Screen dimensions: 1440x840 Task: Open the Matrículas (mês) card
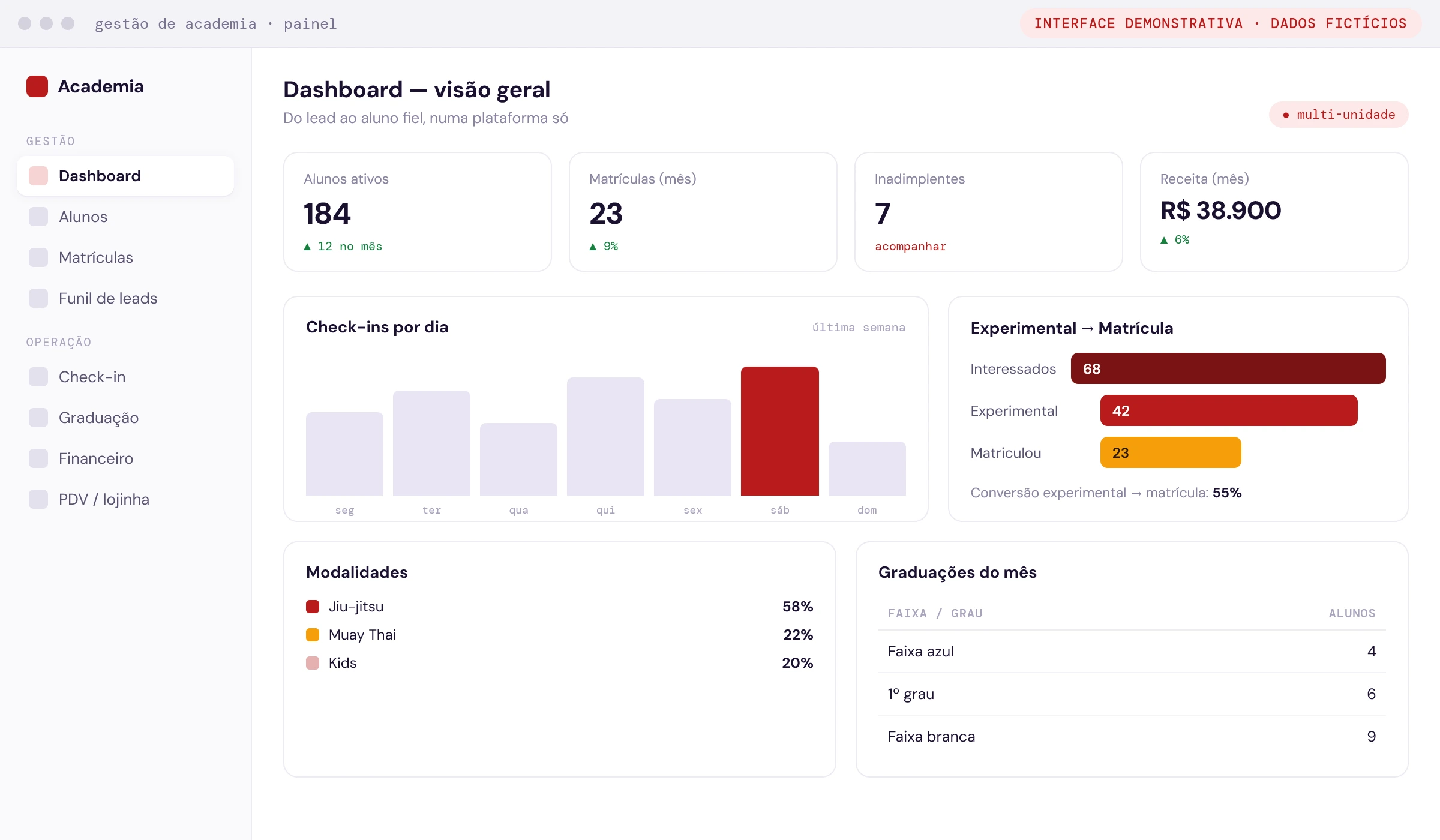[703, 212]
